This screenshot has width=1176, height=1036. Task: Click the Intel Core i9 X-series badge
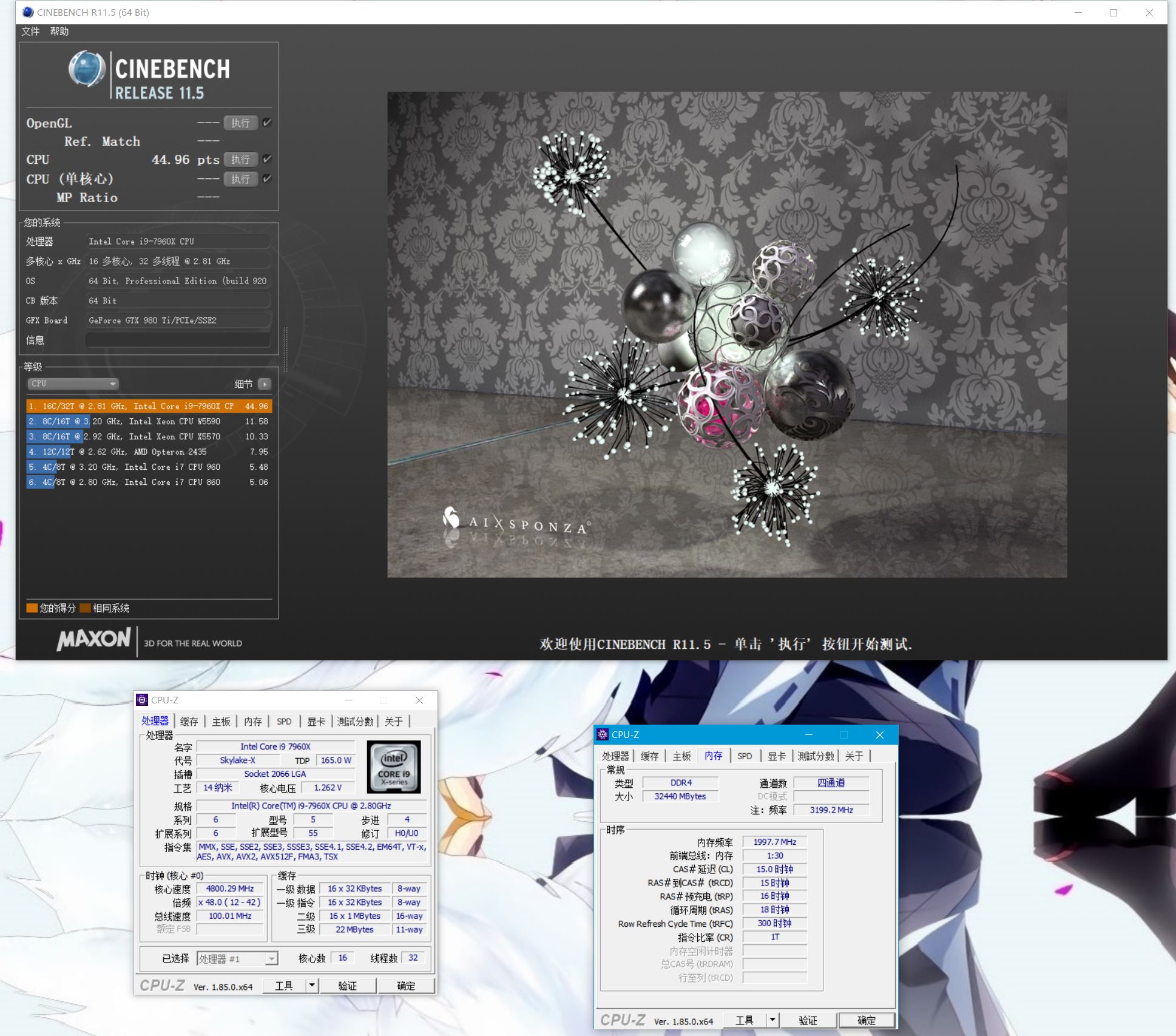coord(394,767)
